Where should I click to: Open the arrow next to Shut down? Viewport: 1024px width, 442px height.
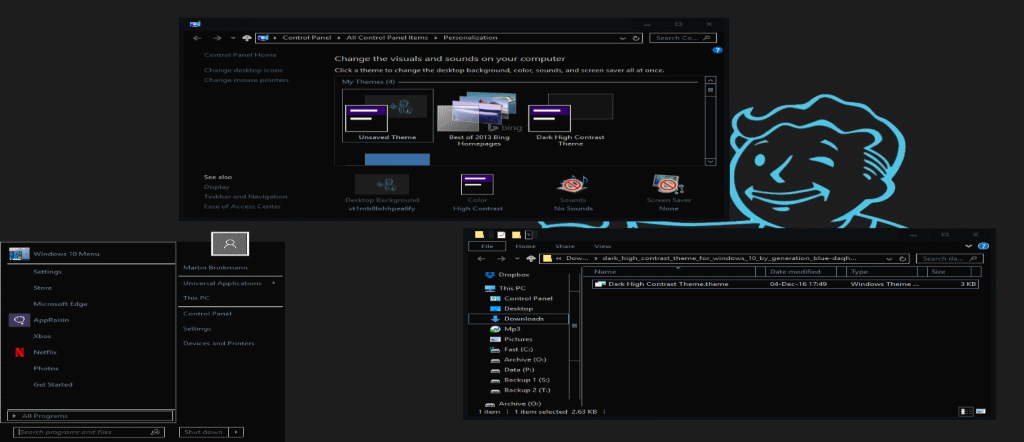coord(236,432)
